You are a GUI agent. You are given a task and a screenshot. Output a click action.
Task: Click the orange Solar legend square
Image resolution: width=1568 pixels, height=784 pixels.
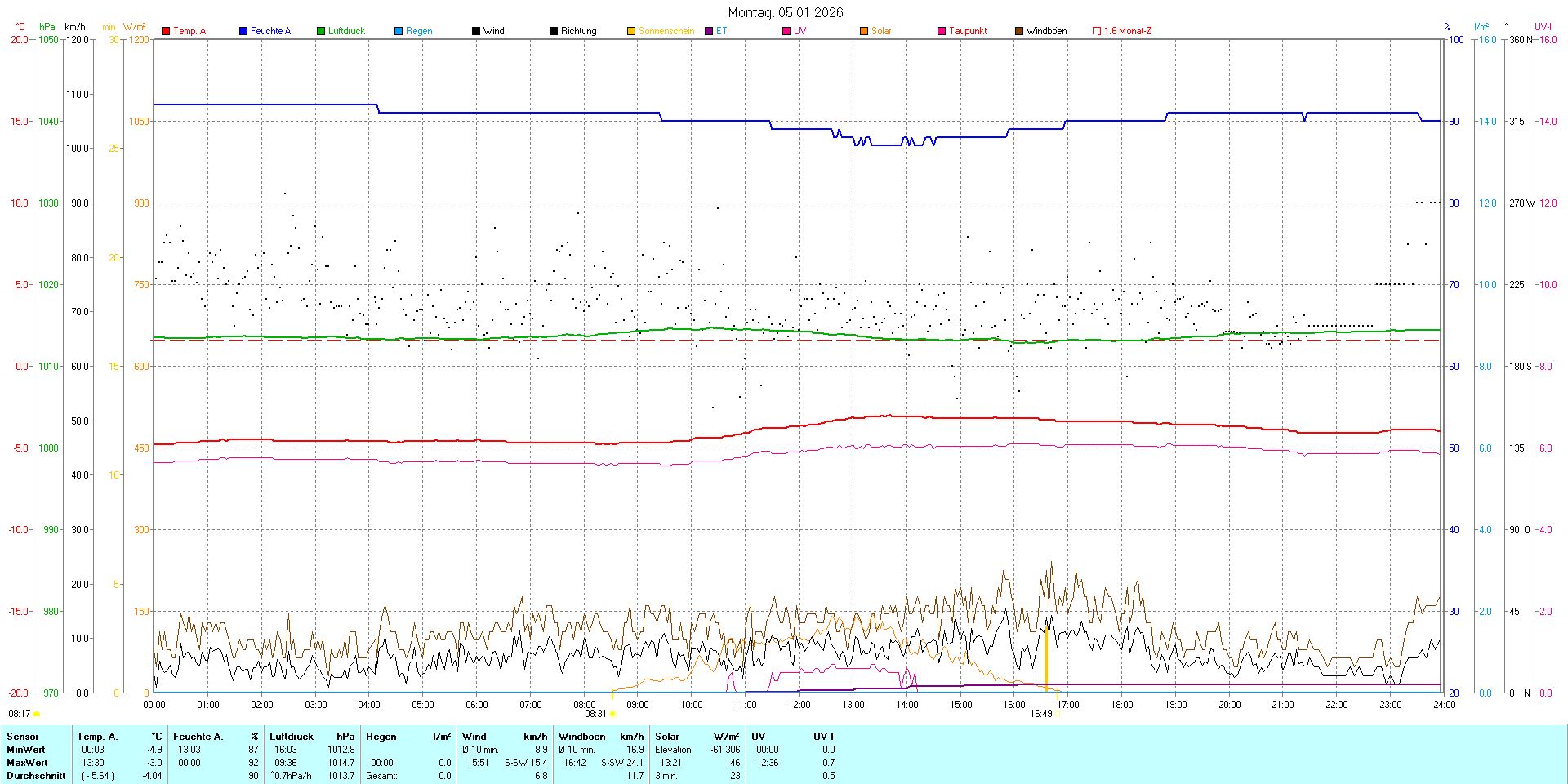(x=864, y=31)
